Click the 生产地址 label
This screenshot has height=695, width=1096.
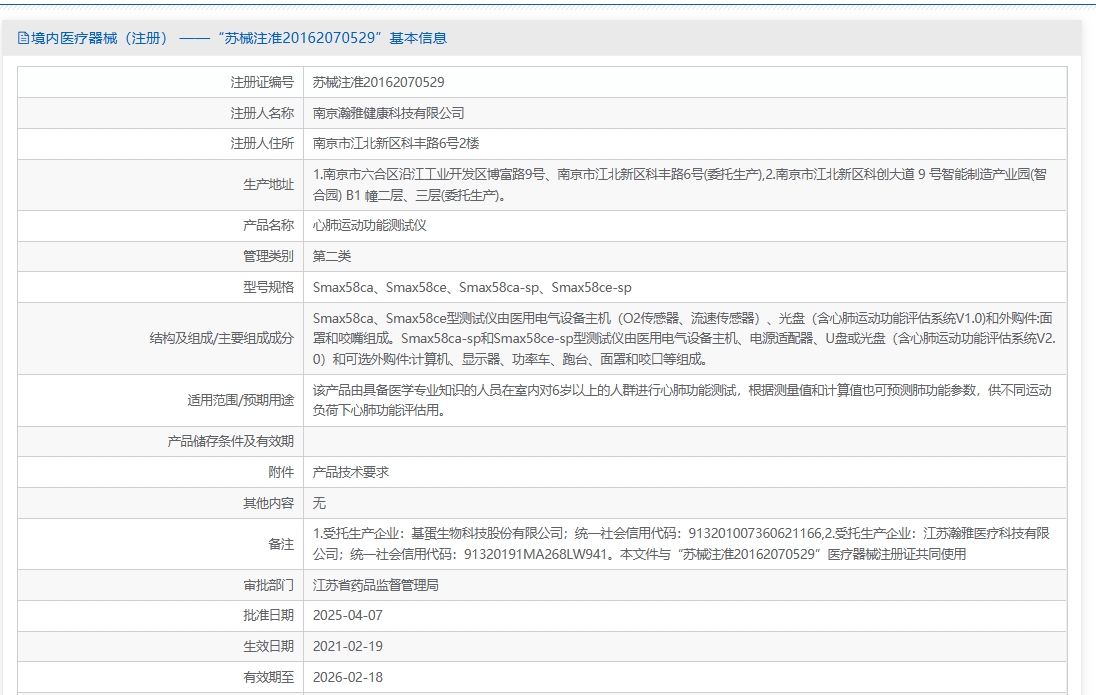click(268, 185)
